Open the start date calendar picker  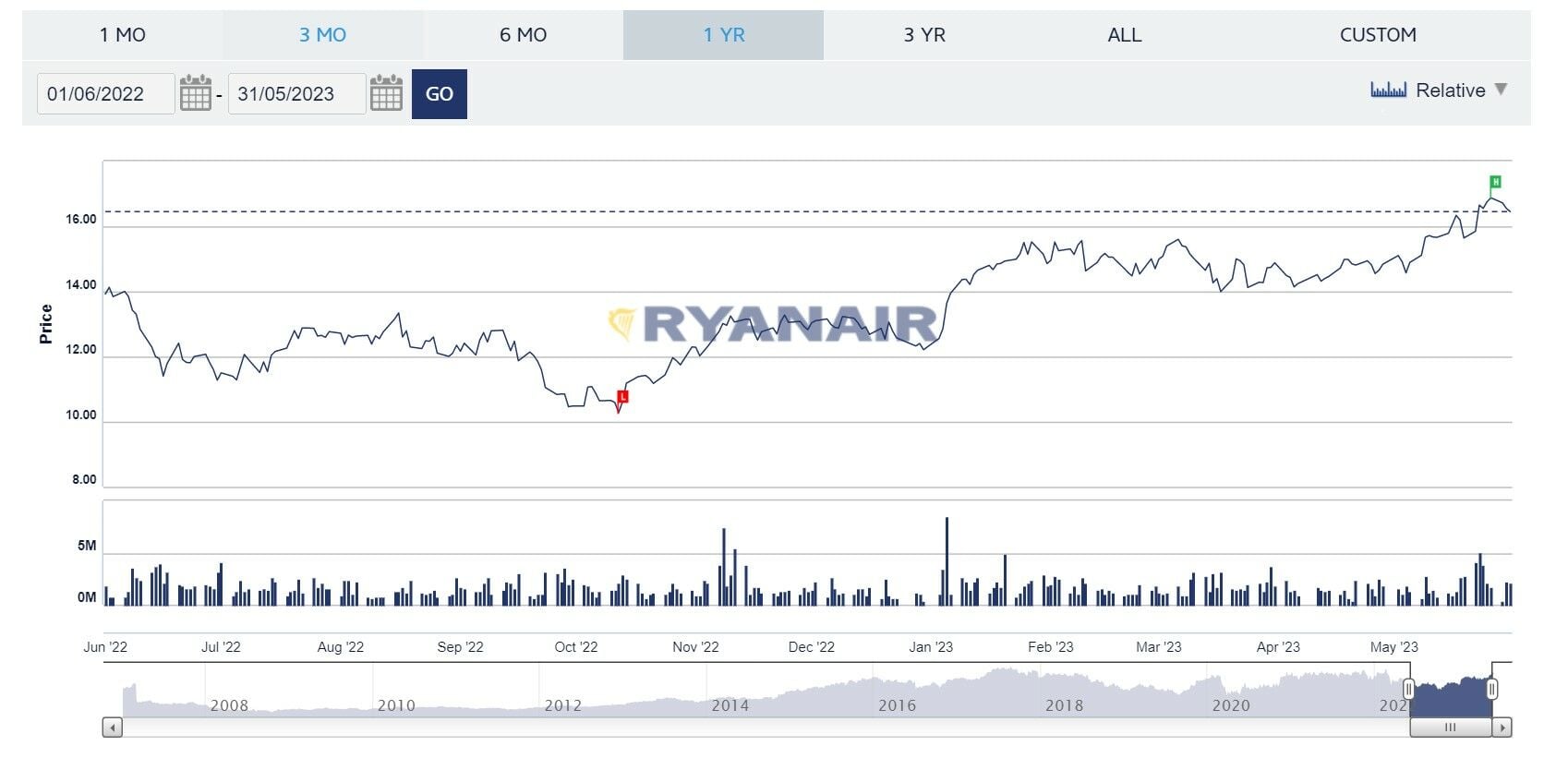[x=195, y=93]
